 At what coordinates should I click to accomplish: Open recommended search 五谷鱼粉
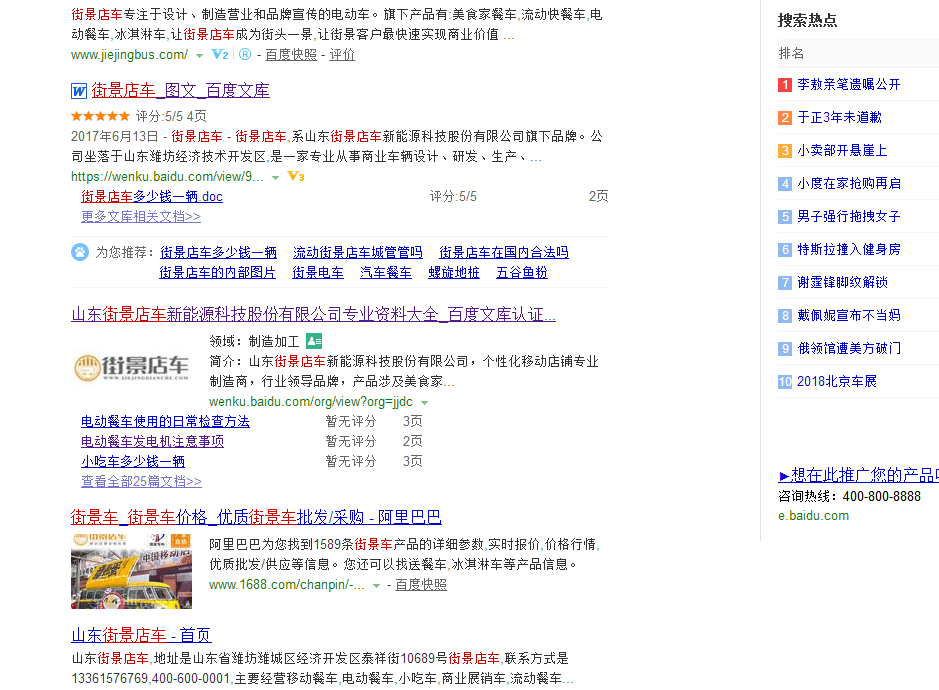(x=522, y=273)
